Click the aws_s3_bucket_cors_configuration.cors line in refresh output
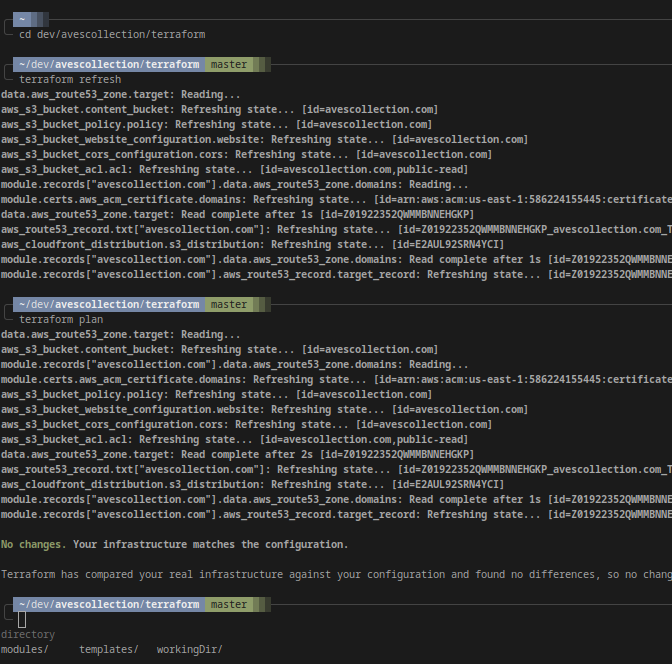The width and height of the screenshot is (672, 664). click(x=246, y=154)
